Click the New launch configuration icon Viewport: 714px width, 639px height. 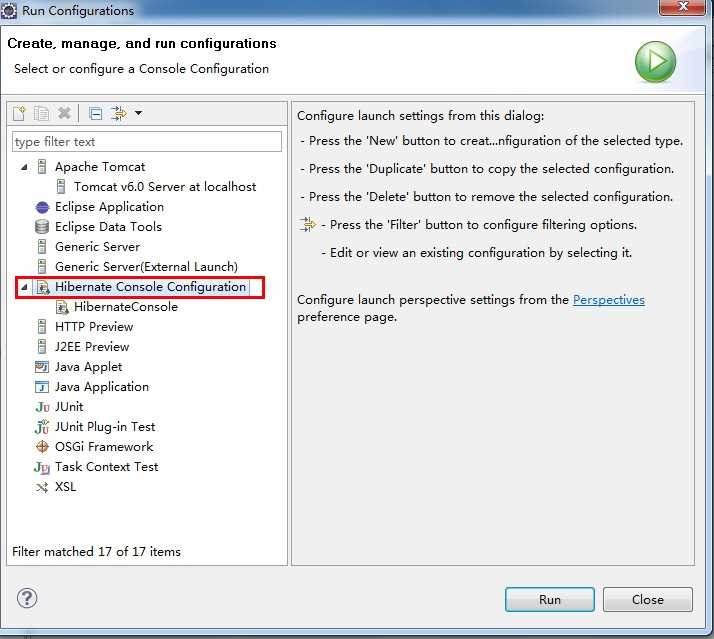(x=19, y=113)
